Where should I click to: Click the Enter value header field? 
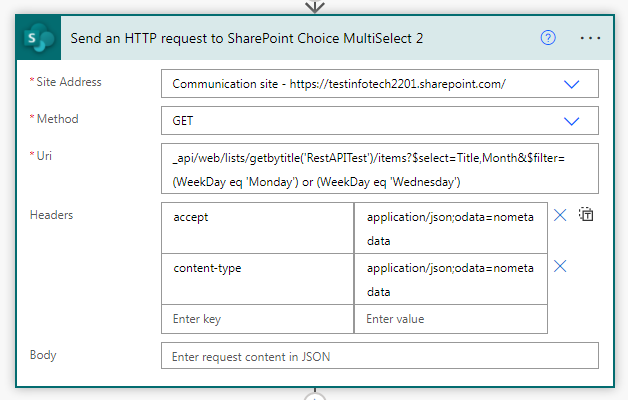pyautogui.click(x=450, y=319)
